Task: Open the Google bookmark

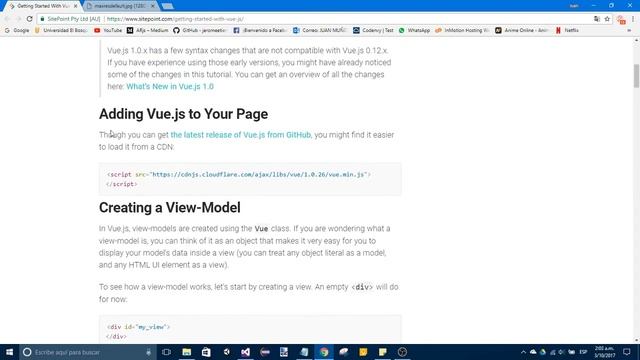Action: (x=17, y=30)
